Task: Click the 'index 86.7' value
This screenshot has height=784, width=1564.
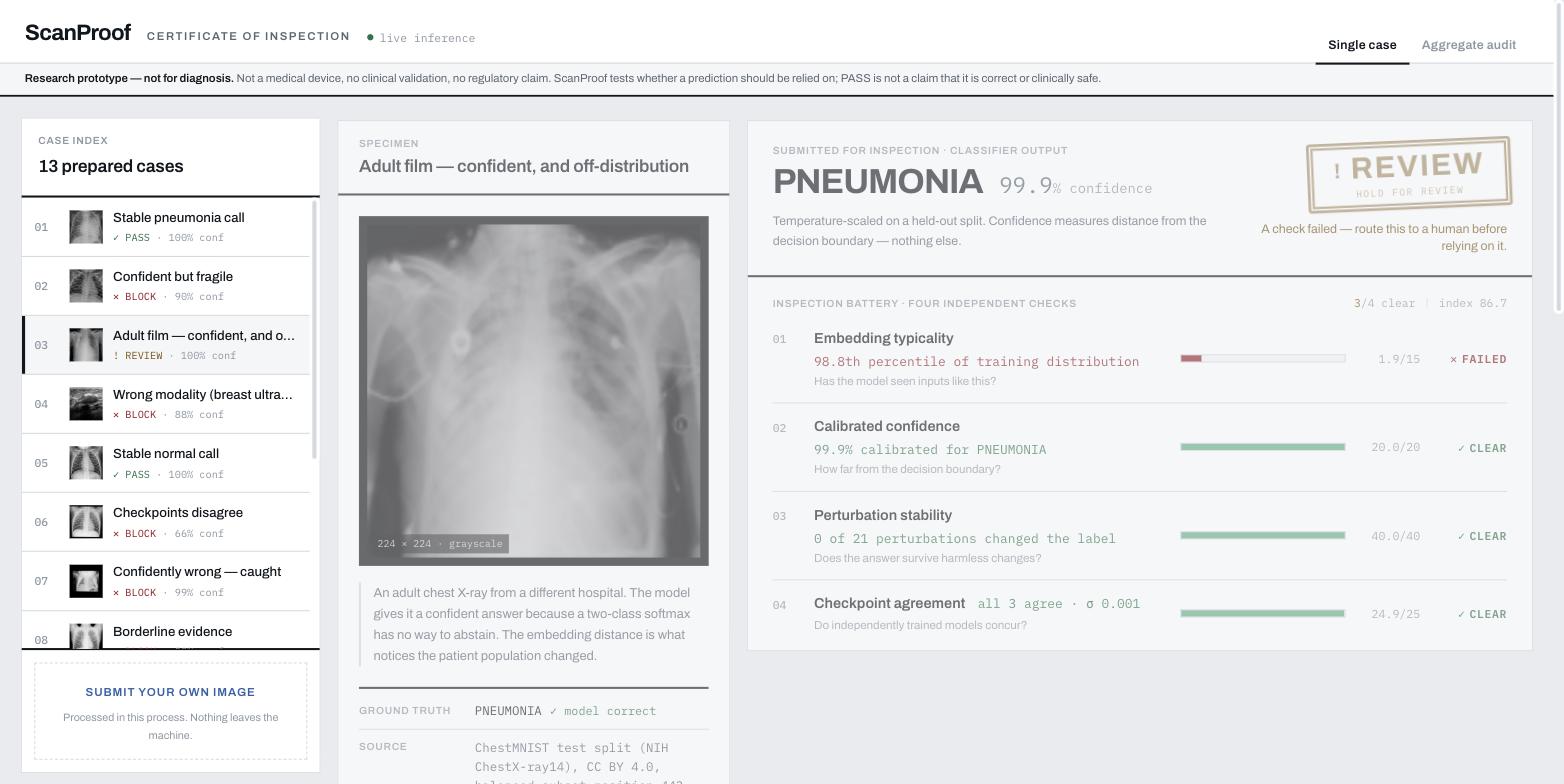Action: coord(1473,303)
